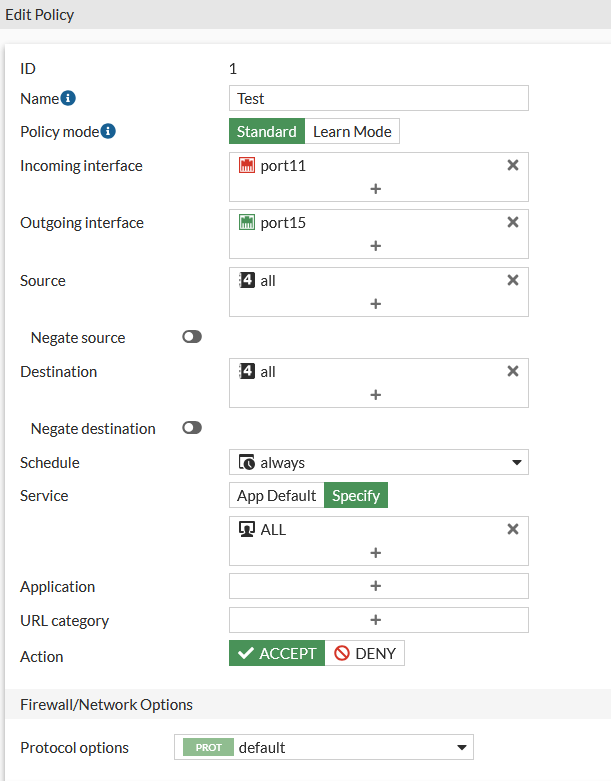This screenshot has width=611, height=781.
Task: Remove the 'all' source address entry
Action: [x=513, y=280]
